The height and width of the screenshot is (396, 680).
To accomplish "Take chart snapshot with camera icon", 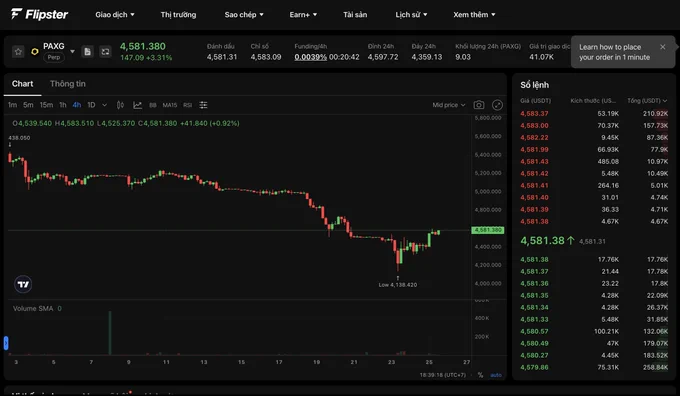I will point(479,105).
